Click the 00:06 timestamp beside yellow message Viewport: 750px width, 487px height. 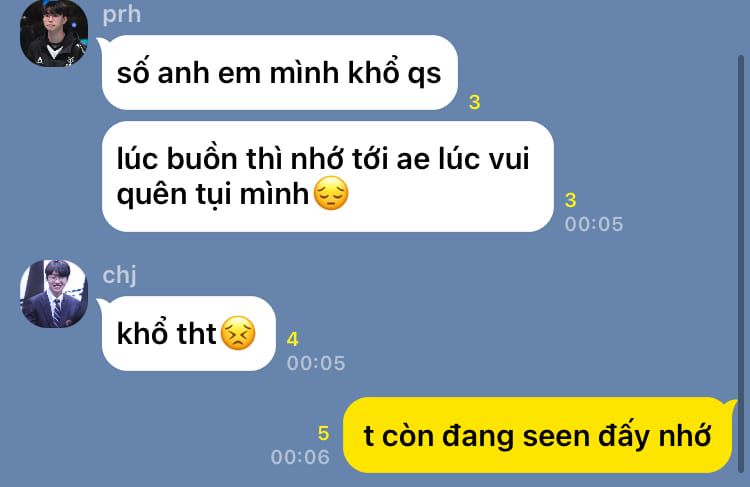pos(300,457)
